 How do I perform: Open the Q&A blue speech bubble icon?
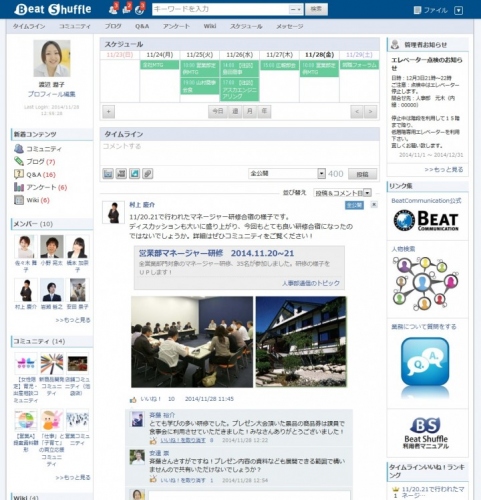tap(425, 362)
